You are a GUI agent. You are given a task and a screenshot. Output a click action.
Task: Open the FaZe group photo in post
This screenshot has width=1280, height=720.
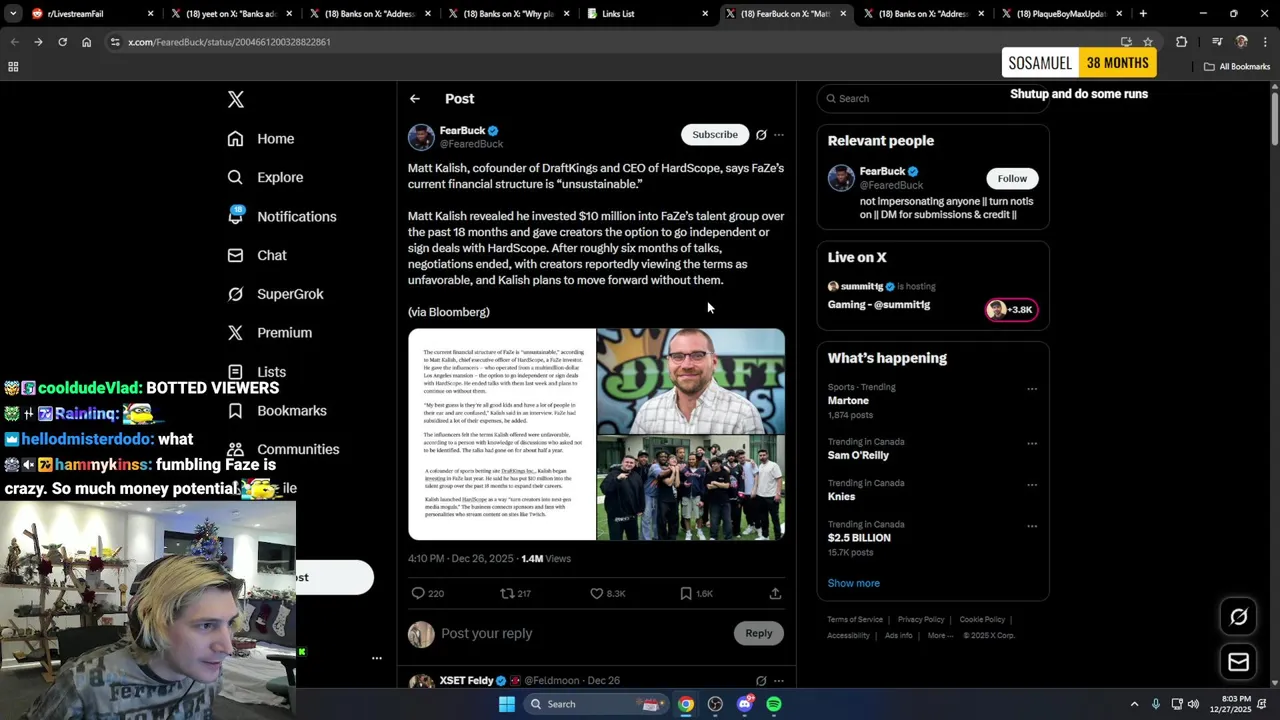pyautogui.click(x=691, y=488)
